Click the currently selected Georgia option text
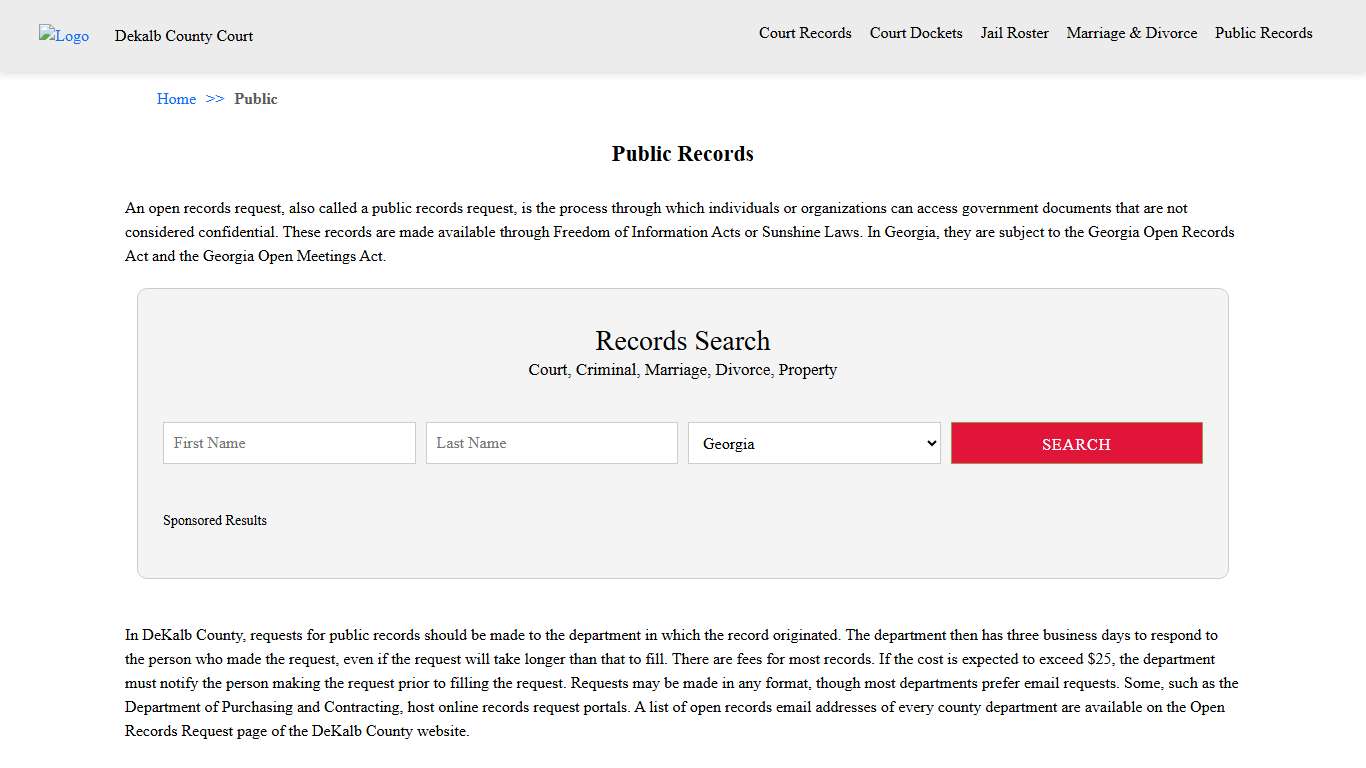 coord(729,443)
